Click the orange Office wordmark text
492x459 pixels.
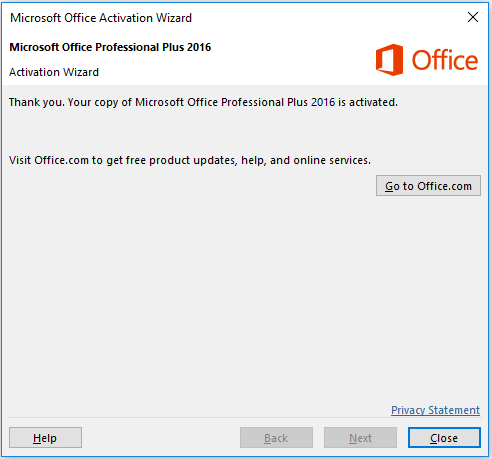[x=445, y=60]
